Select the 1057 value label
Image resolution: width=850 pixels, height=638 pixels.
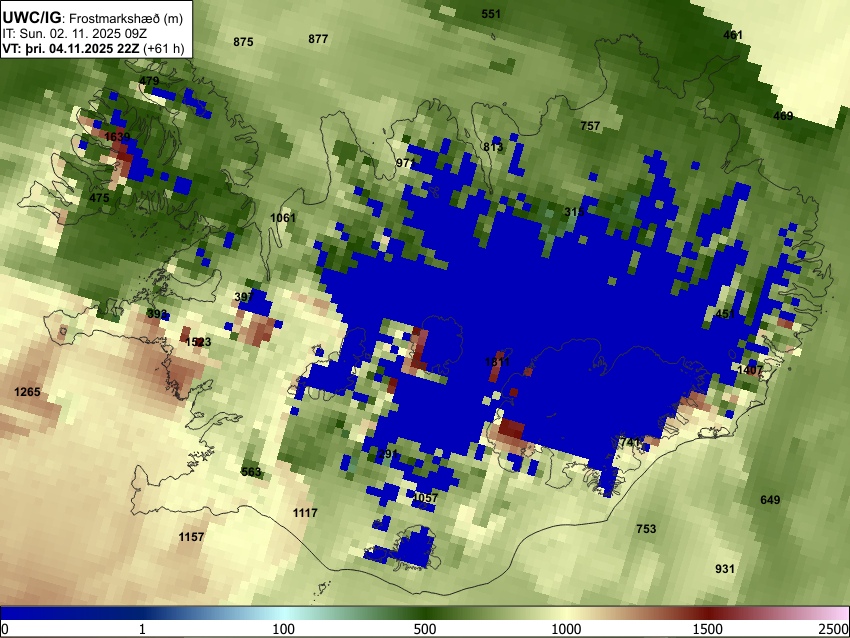coord(425,498)
